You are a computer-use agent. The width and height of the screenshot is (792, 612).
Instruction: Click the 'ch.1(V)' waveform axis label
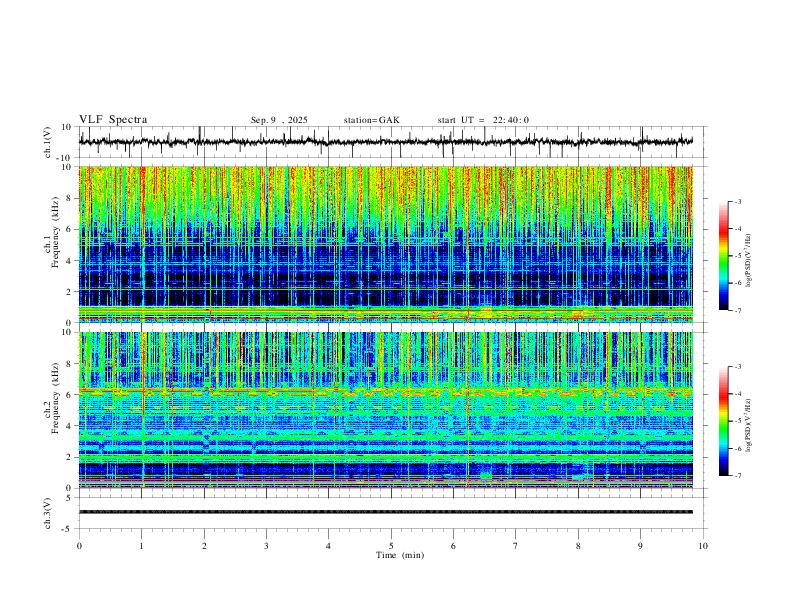coord(48,142)
